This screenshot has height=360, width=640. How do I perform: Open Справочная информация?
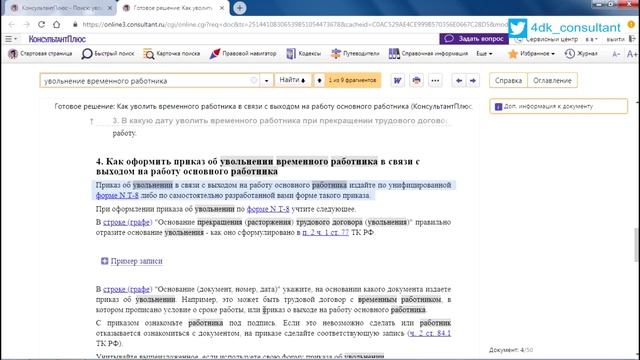pyautogui.click(x=428, y=53)
